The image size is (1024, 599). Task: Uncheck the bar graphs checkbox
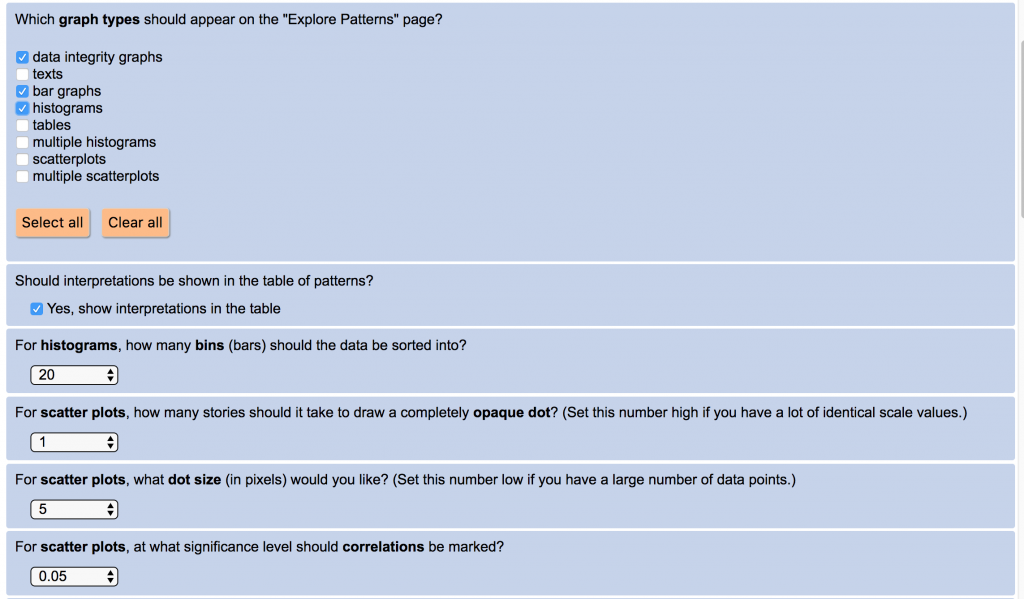coord(23,91)
